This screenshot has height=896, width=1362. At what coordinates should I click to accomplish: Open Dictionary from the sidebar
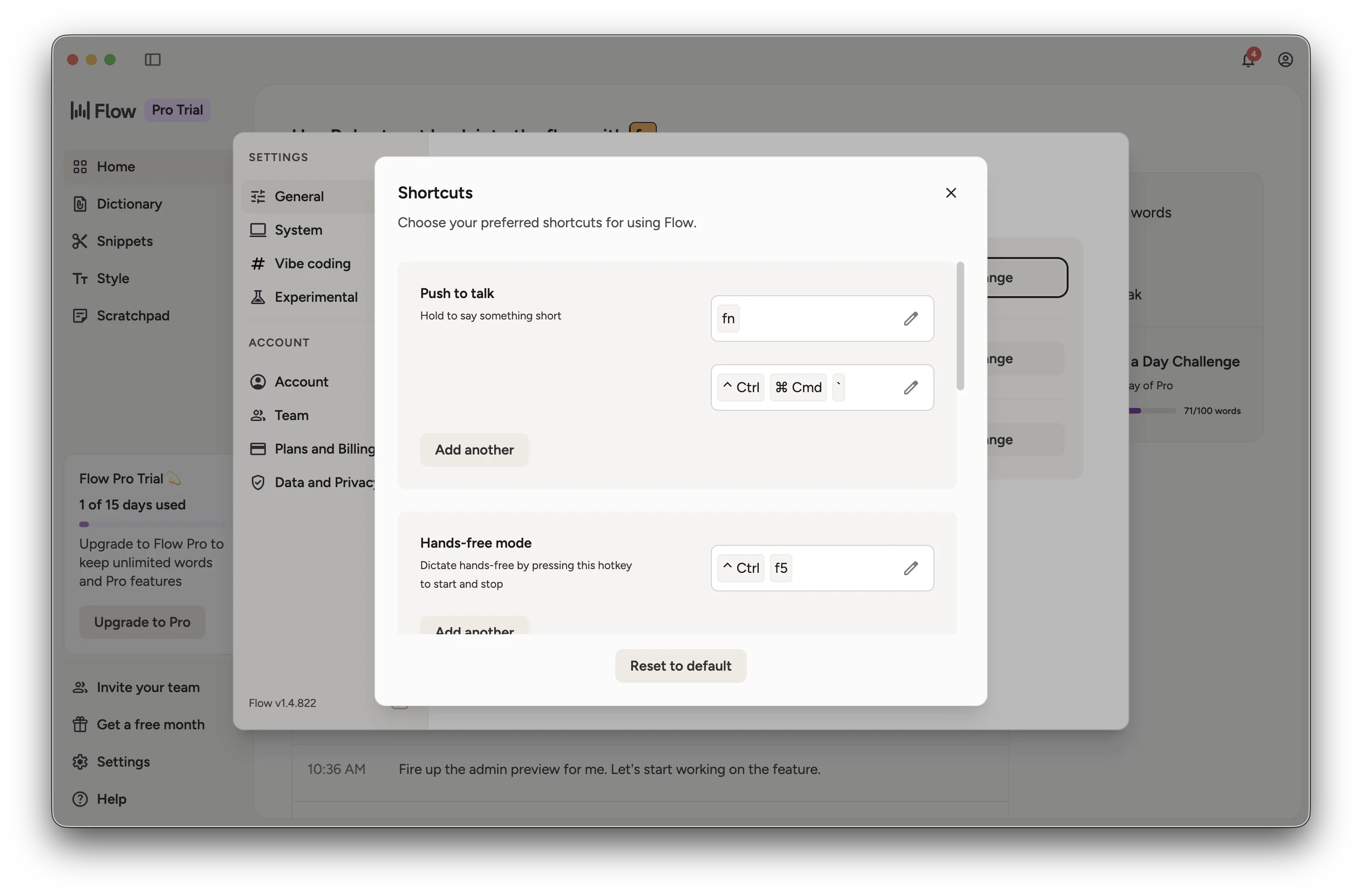click(x=129, y=204)
